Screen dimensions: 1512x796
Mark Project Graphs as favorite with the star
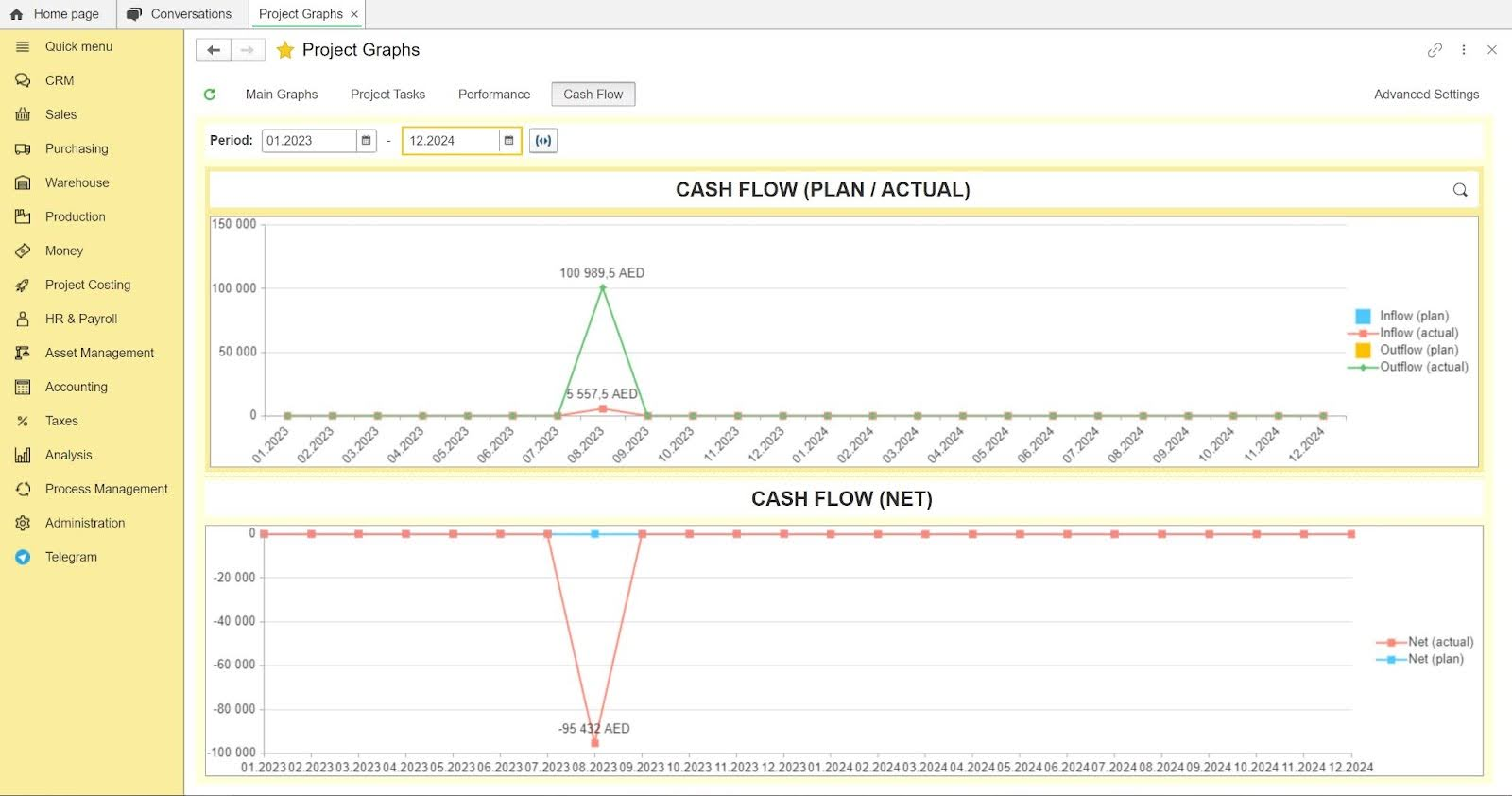[x=285, y=50]
